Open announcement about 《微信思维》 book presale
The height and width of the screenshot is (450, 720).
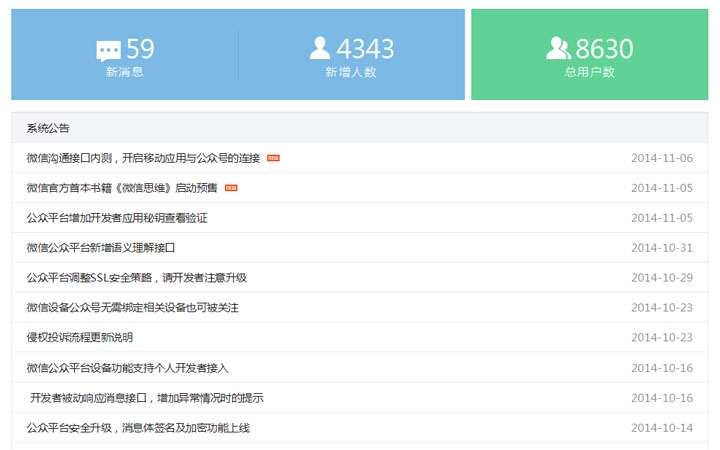122,188
